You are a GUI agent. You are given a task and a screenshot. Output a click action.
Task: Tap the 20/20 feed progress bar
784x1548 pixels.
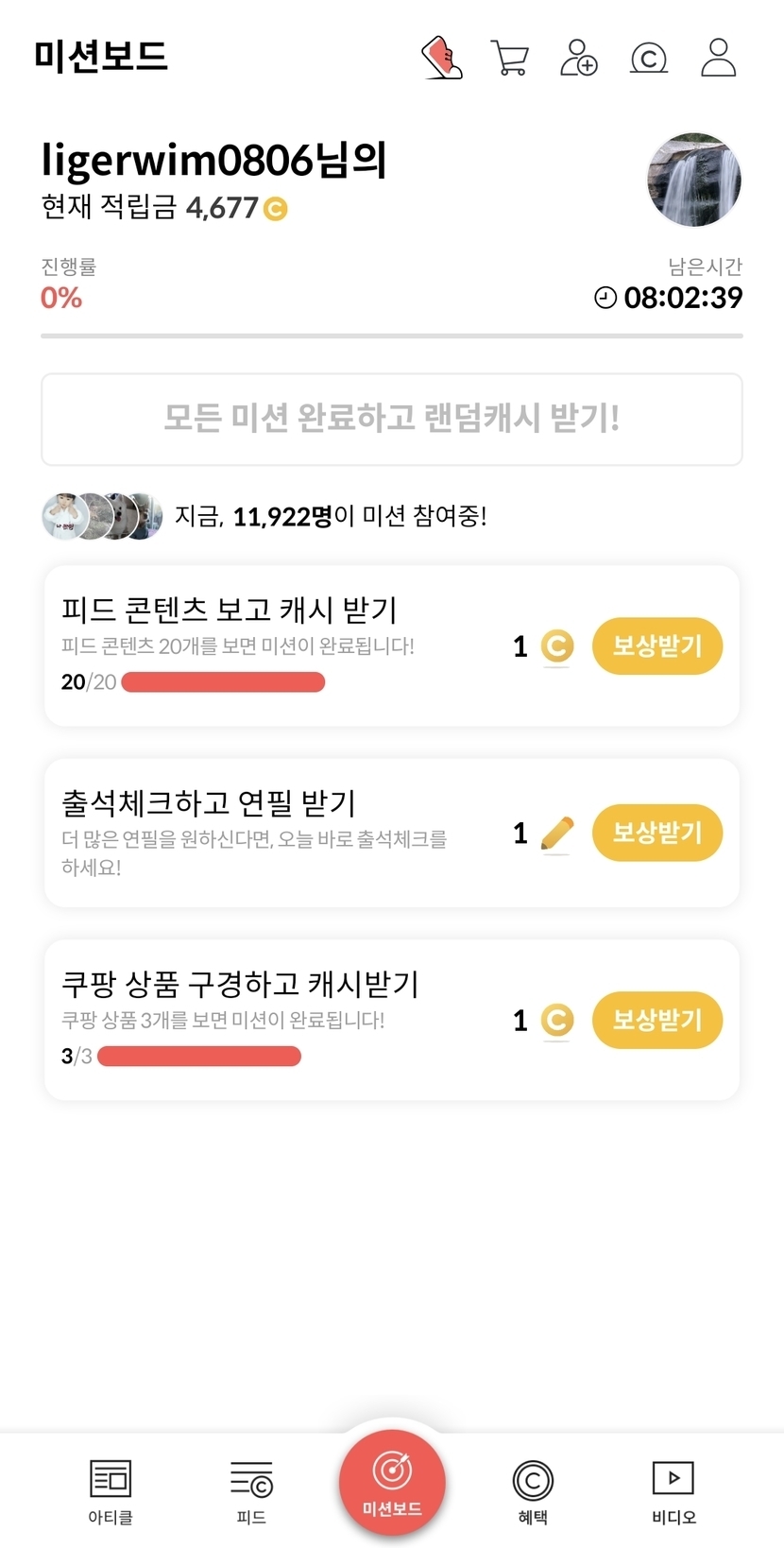[223, 682]
